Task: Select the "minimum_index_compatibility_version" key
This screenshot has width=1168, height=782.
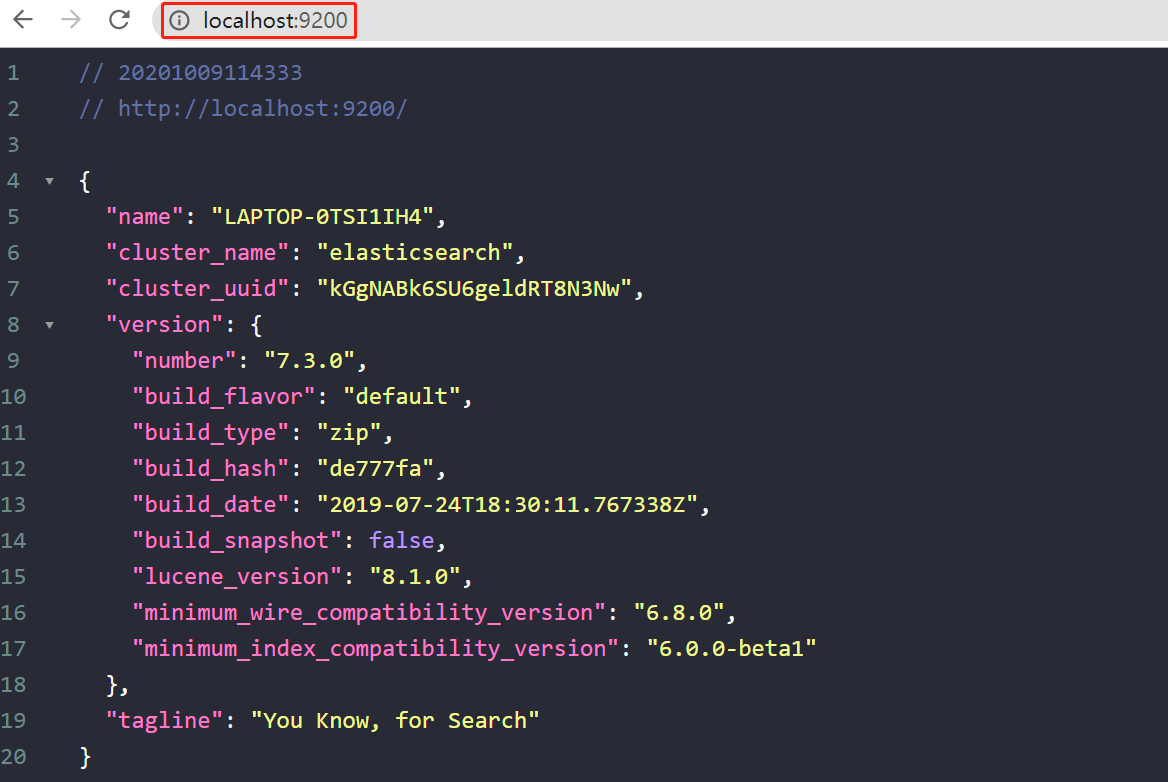Action: coord(375,649)
